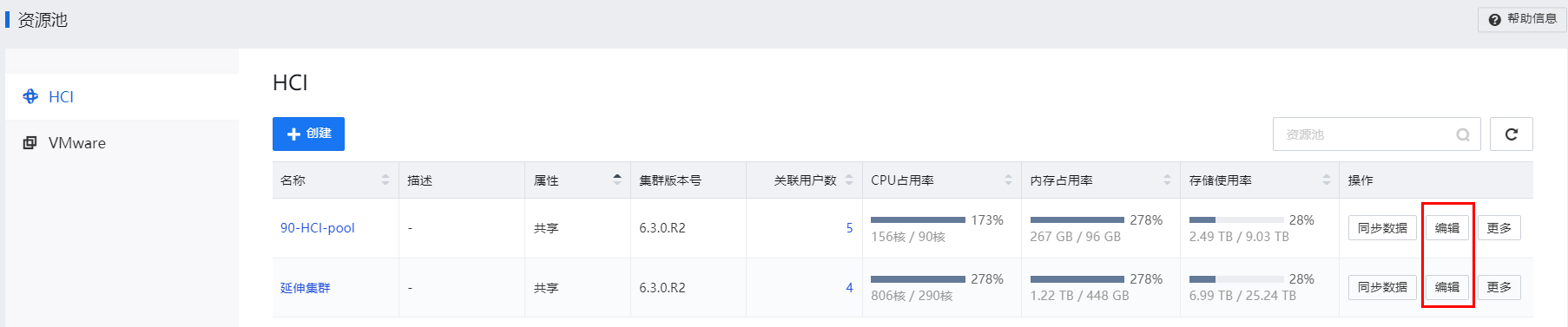
Task: Sort by 名称 column arrows
Action: (x=385, y=180)
